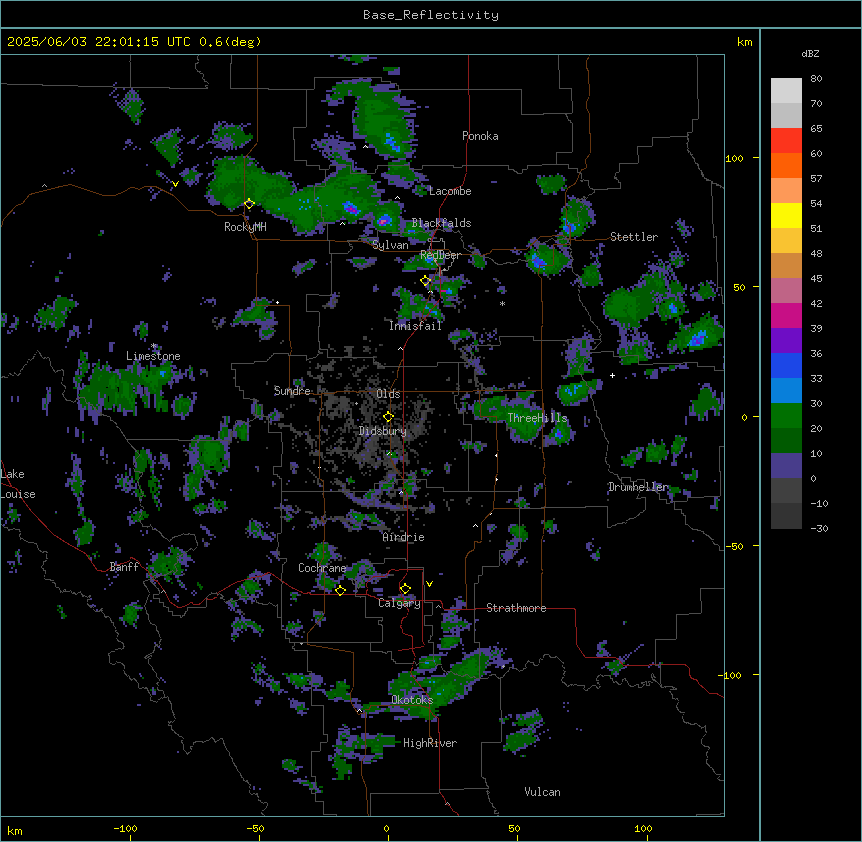
Task: Select the Banff label
Action: coord(124,567)
